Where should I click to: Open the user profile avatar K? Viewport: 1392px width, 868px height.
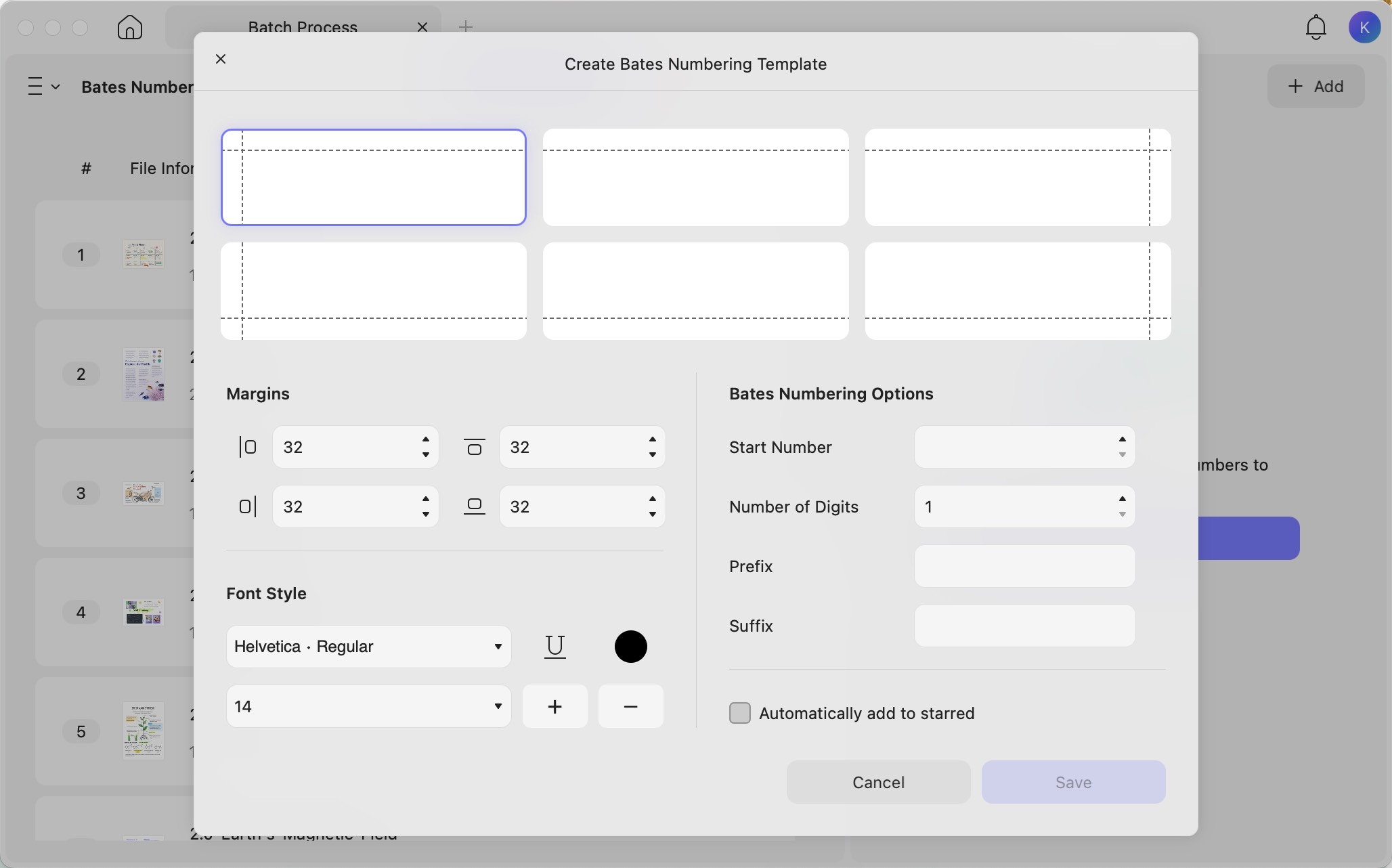[x=1364, y=27]
